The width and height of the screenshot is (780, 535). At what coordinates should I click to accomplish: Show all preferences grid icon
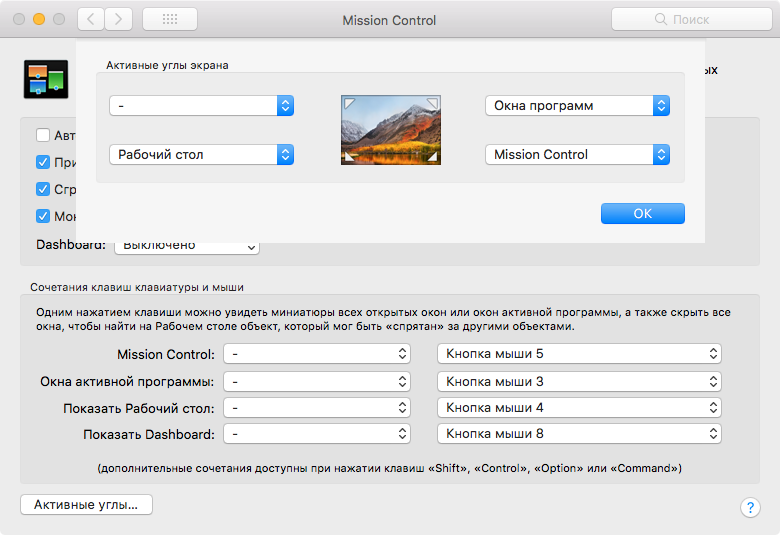coord(170,19)
